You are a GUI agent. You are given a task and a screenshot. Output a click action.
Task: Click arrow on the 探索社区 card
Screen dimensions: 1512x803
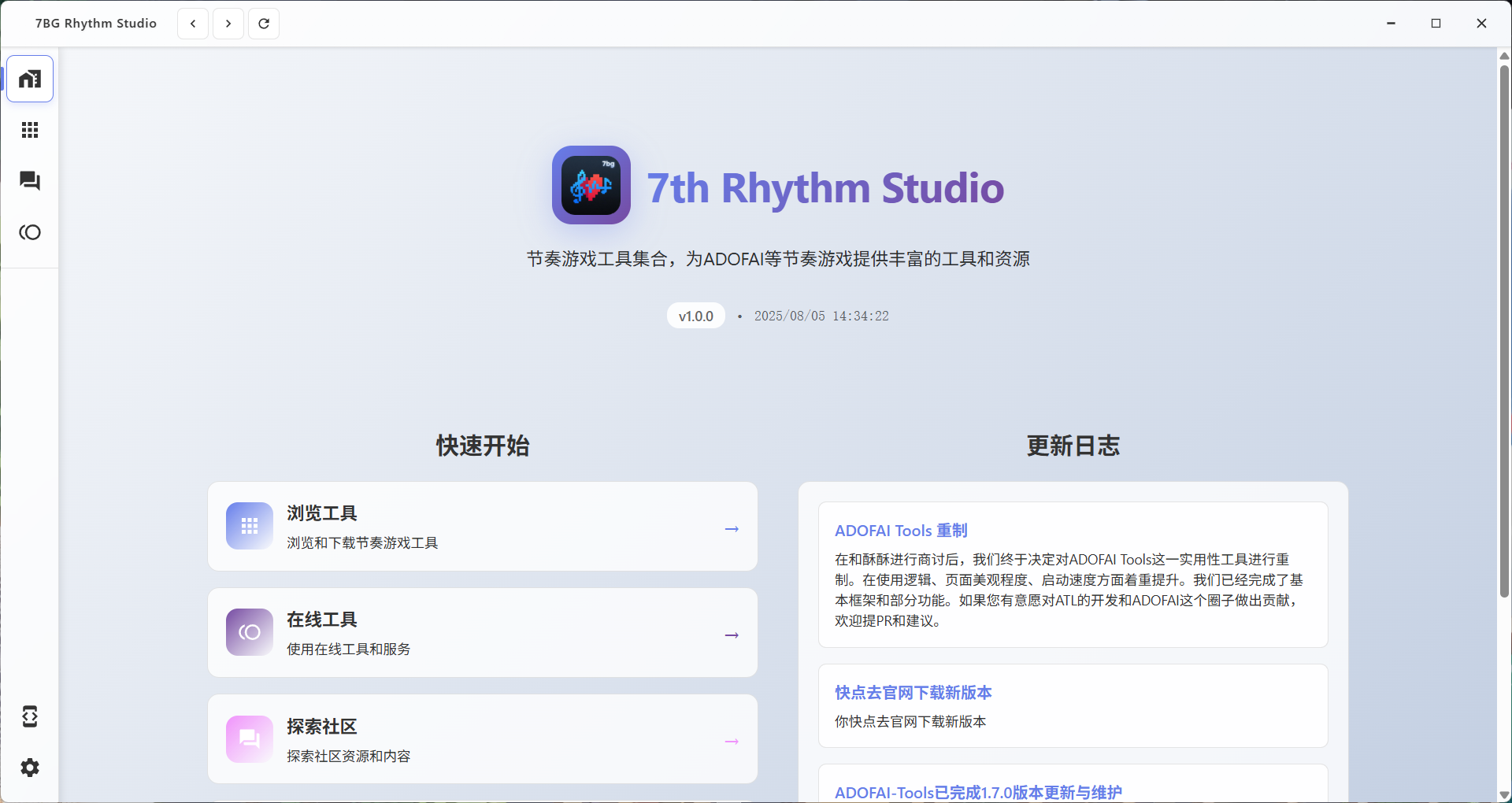pos(732,742)
